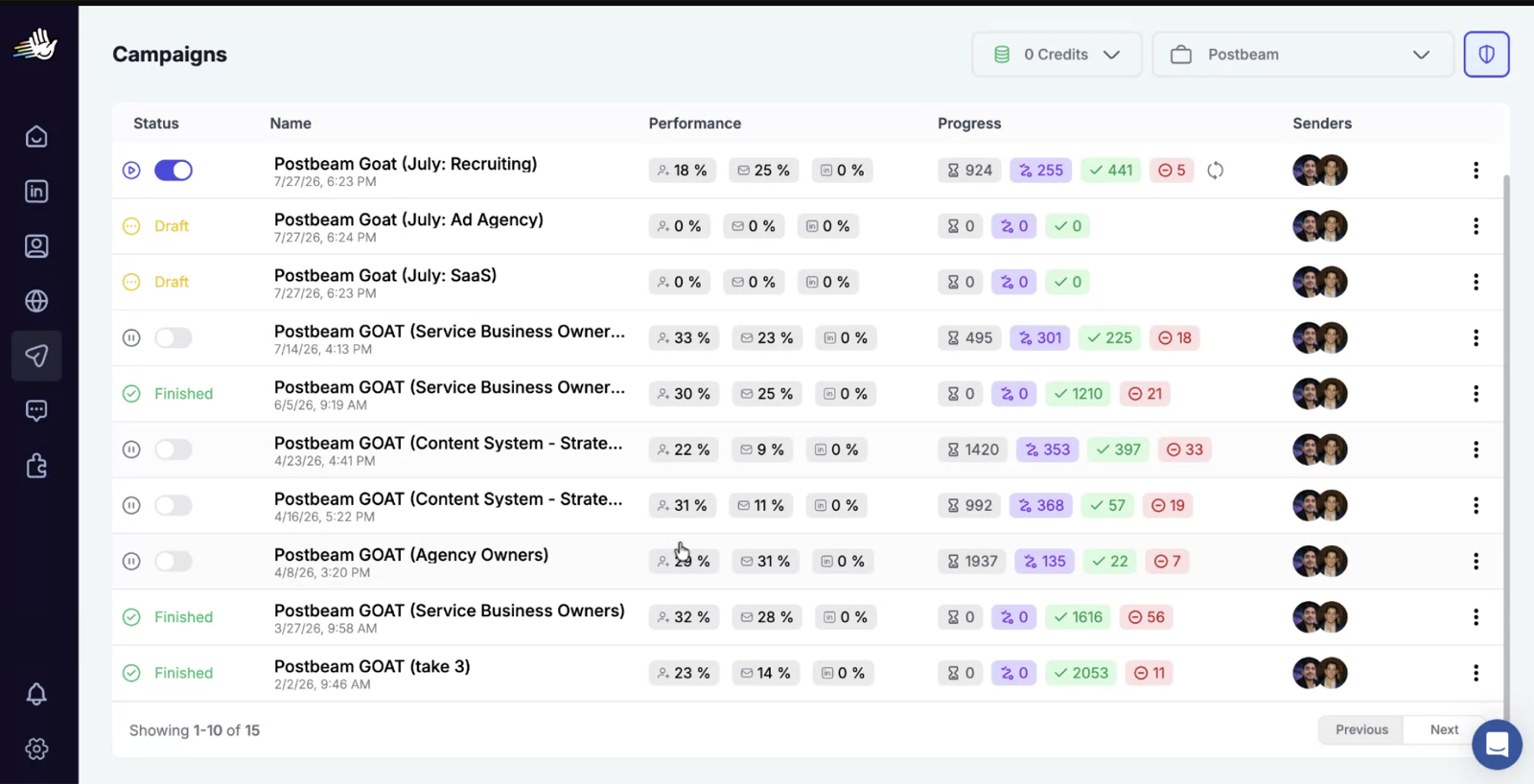Open the Home icon in sidebar
Viewport: 1534px width, 784px height.
pyautogui.click(x=36, y=137)
